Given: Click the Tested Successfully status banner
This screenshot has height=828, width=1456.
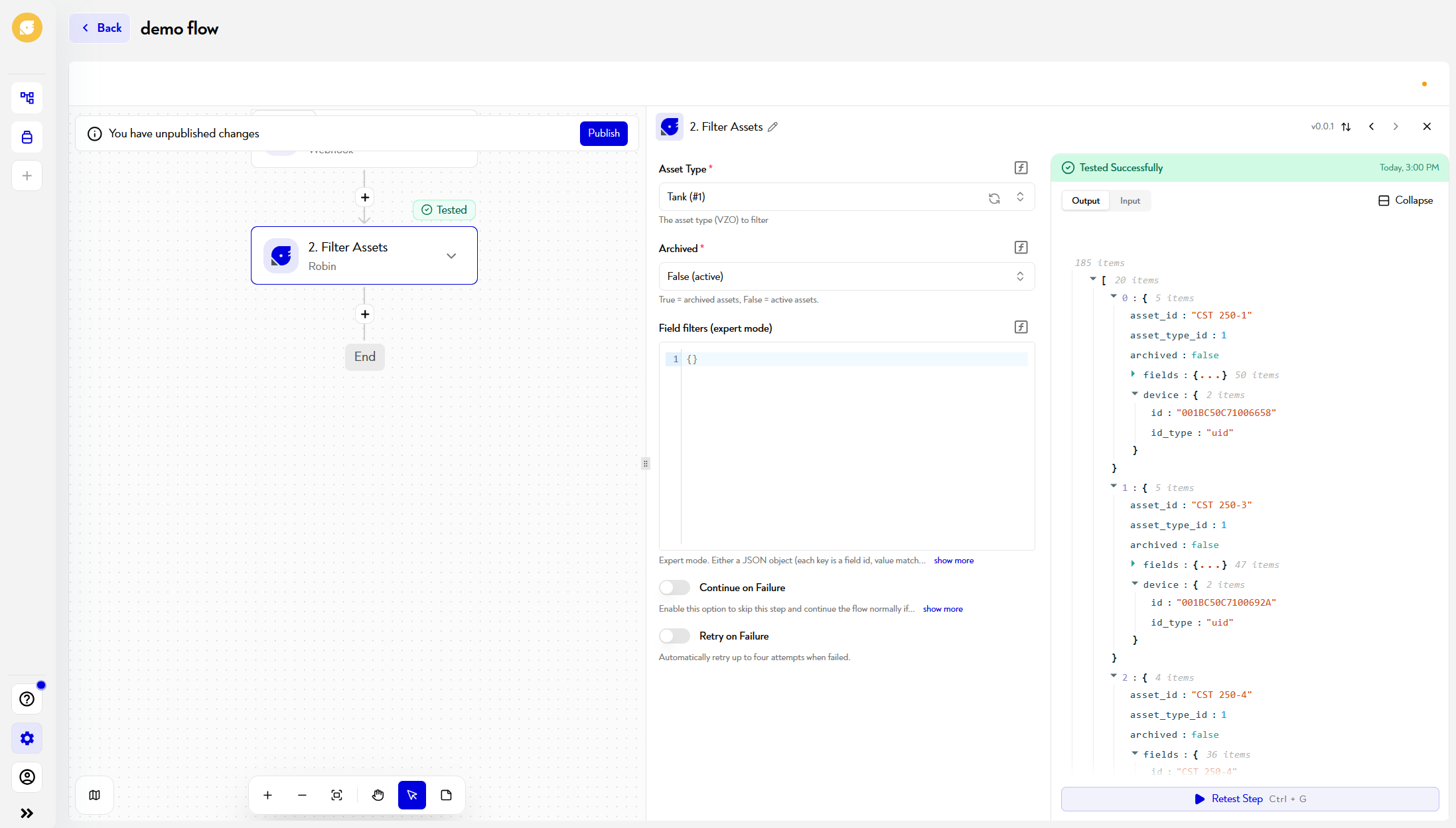Looking at the screenshot, I should (x=1250, y=168).
